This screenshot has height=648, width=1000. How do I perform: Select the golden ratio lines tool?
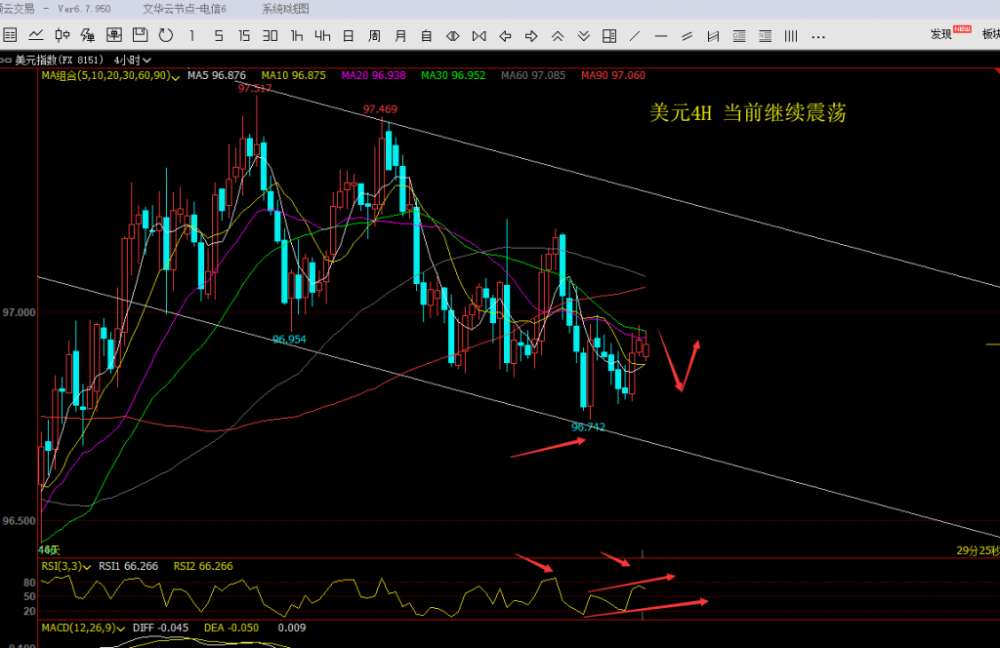739,36
